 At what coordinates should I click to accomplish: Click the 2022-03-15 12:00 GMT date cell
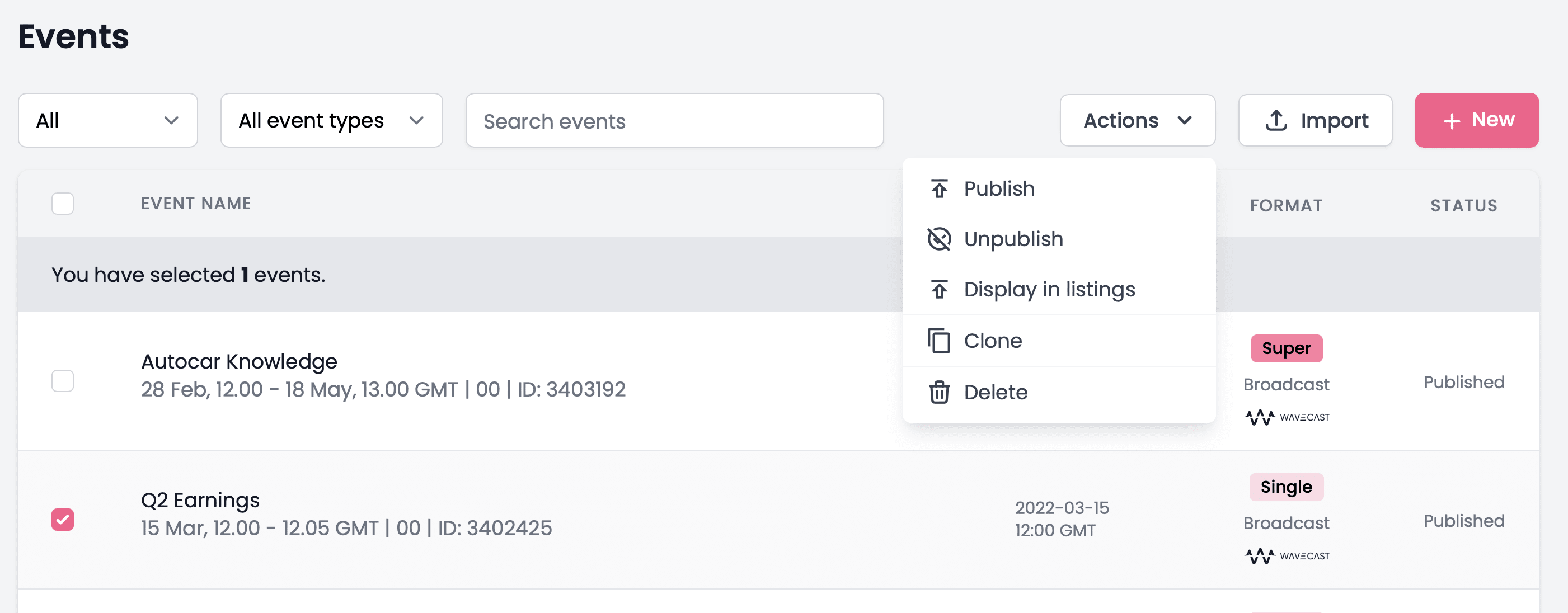(1062, 520)
